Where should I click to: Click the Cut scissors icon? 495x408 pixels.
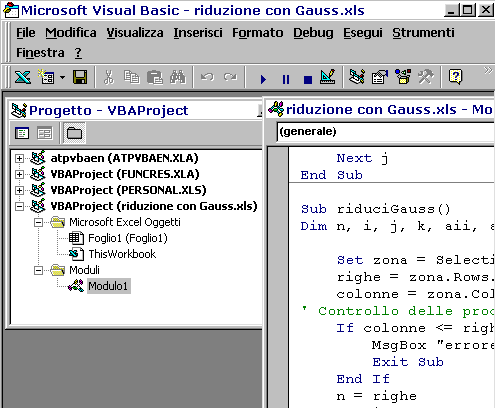click(108, 77)
